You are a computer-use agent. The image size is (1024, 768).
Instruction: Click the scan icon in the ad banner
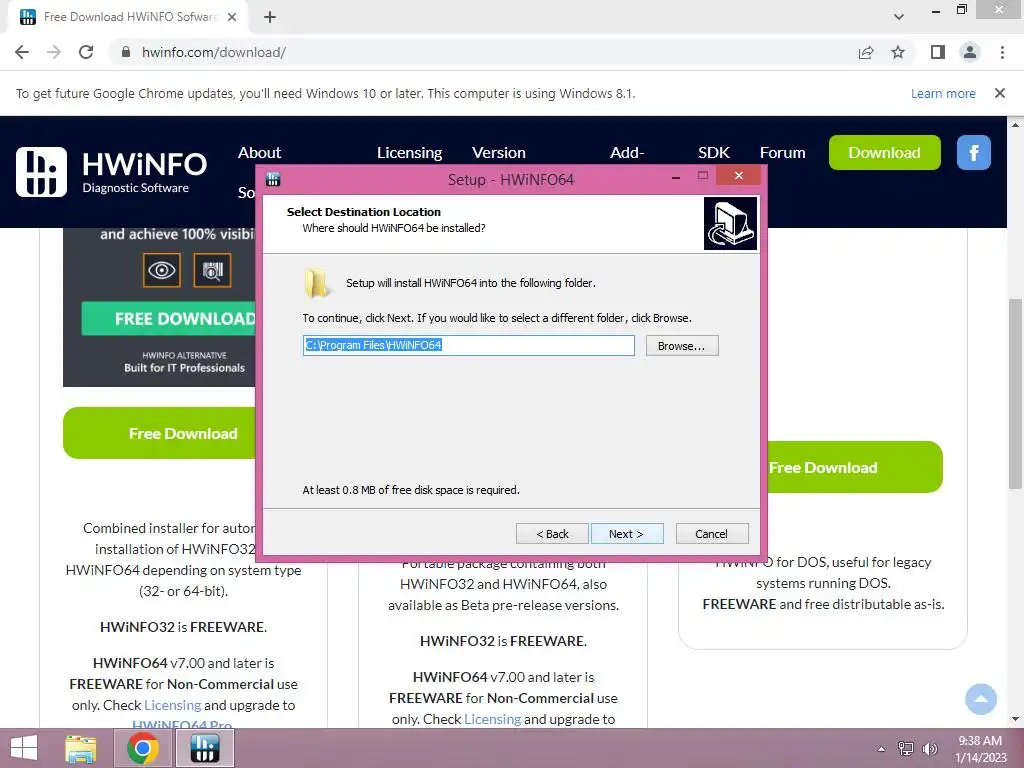(212, 270)
